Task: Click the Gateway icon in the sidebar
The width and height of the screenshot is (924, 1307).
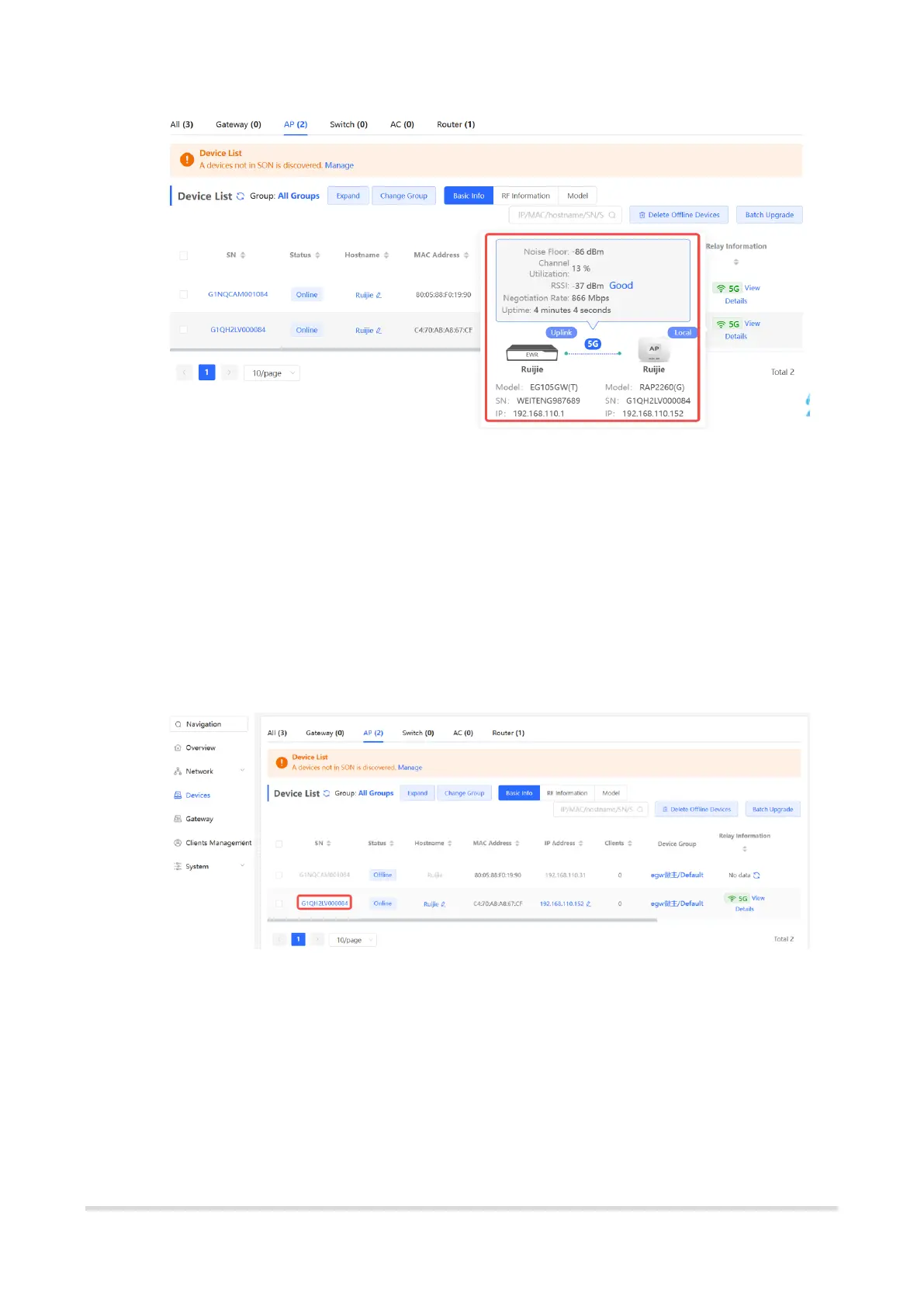Action: coord(178,819)
